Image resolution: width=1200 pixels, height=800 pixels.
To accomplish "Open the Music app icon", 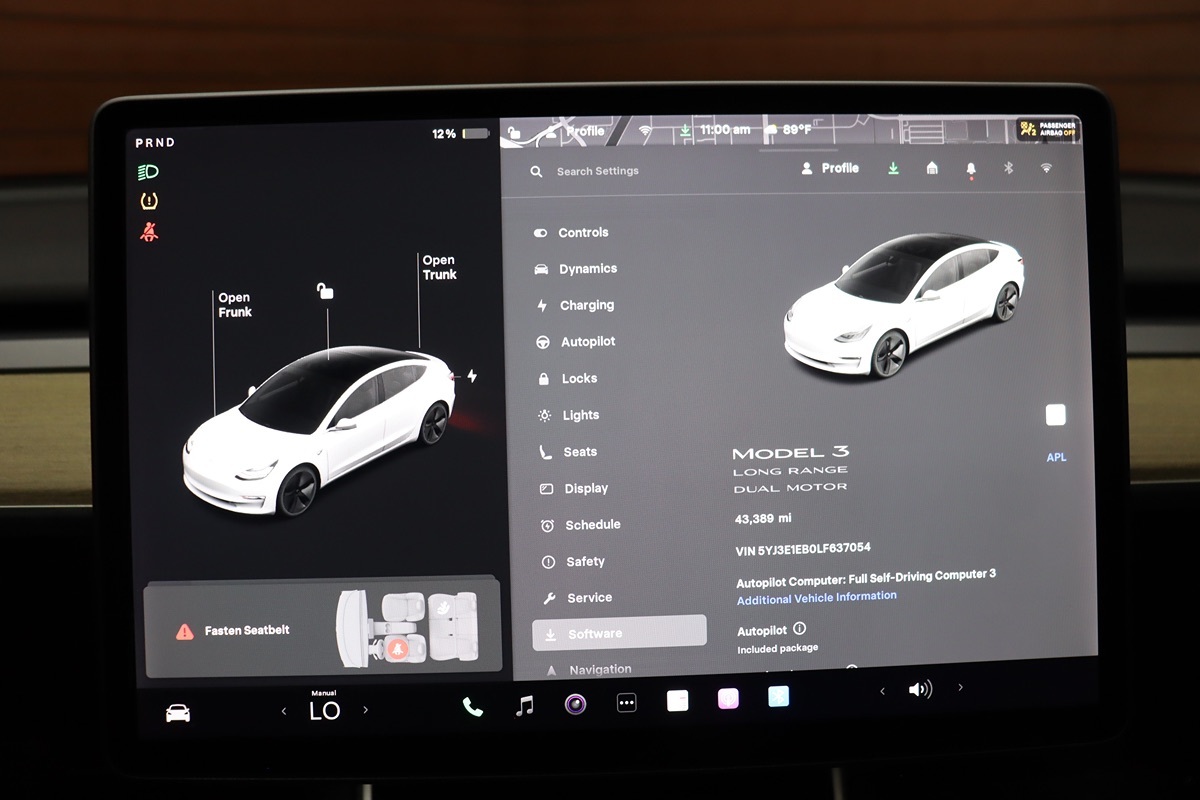I will [524, 706].
